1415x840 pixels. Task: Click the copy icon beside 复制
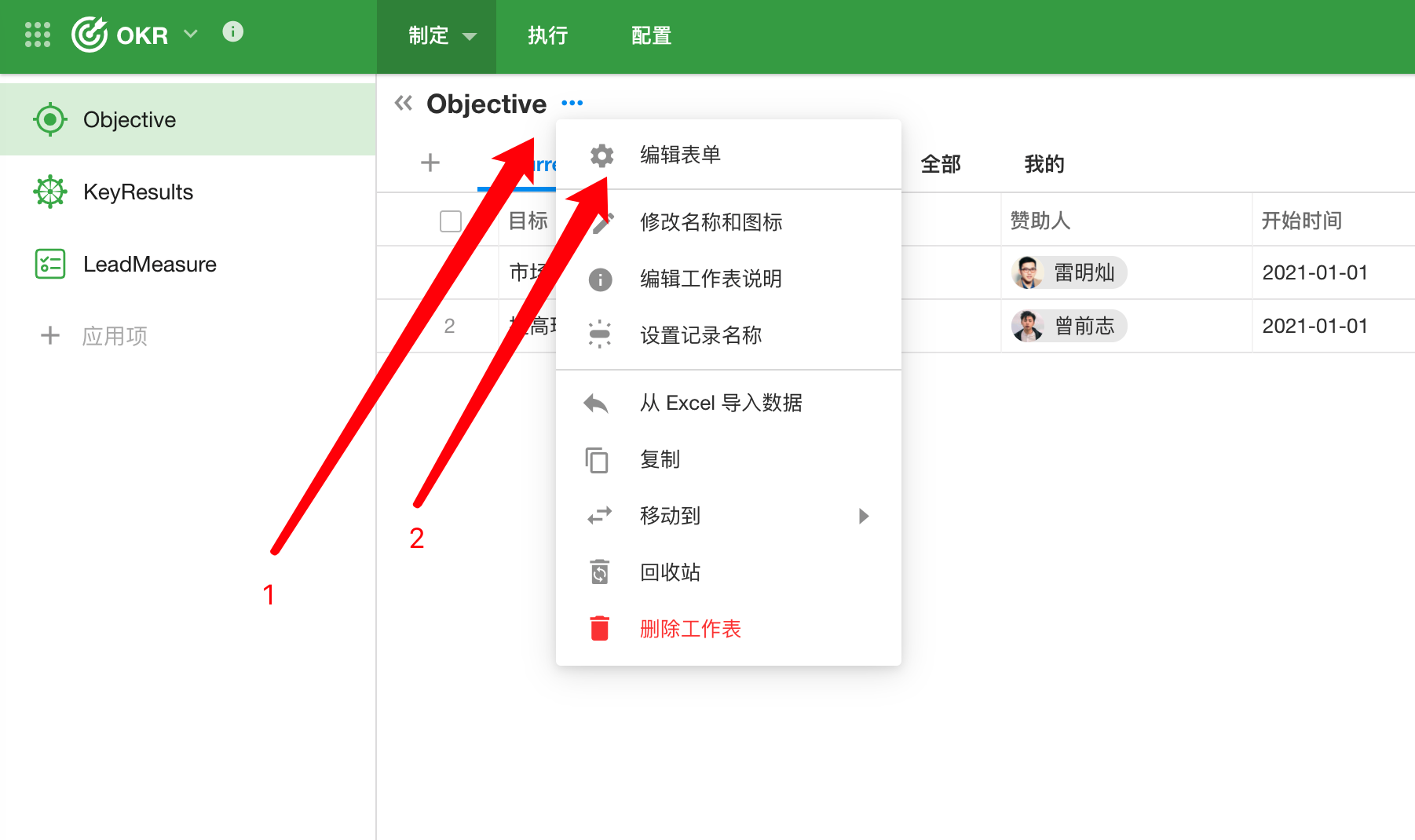[x=597, y=460]
